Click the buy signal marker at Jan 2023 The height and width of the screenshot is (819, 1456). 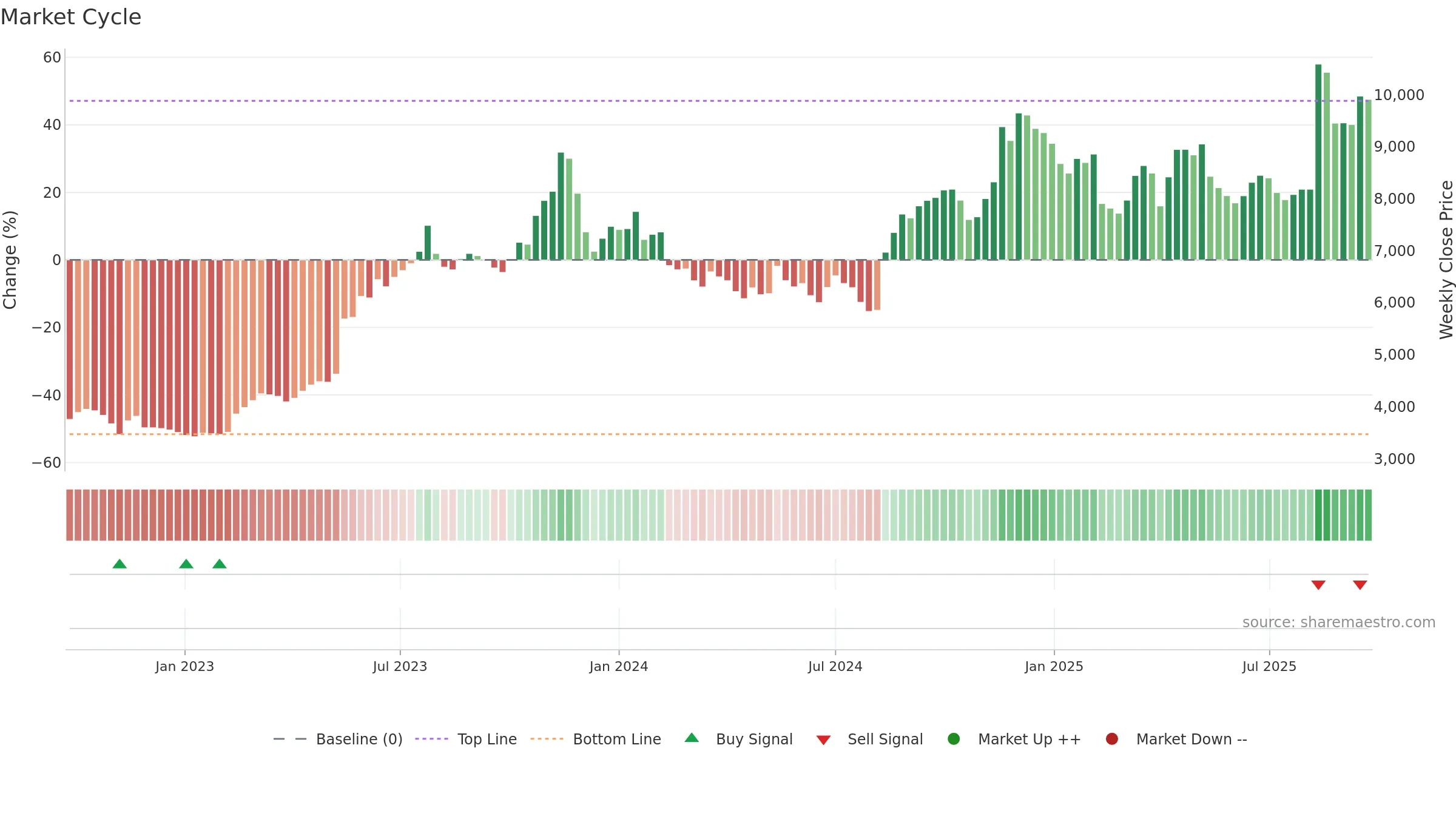[186, 564]
